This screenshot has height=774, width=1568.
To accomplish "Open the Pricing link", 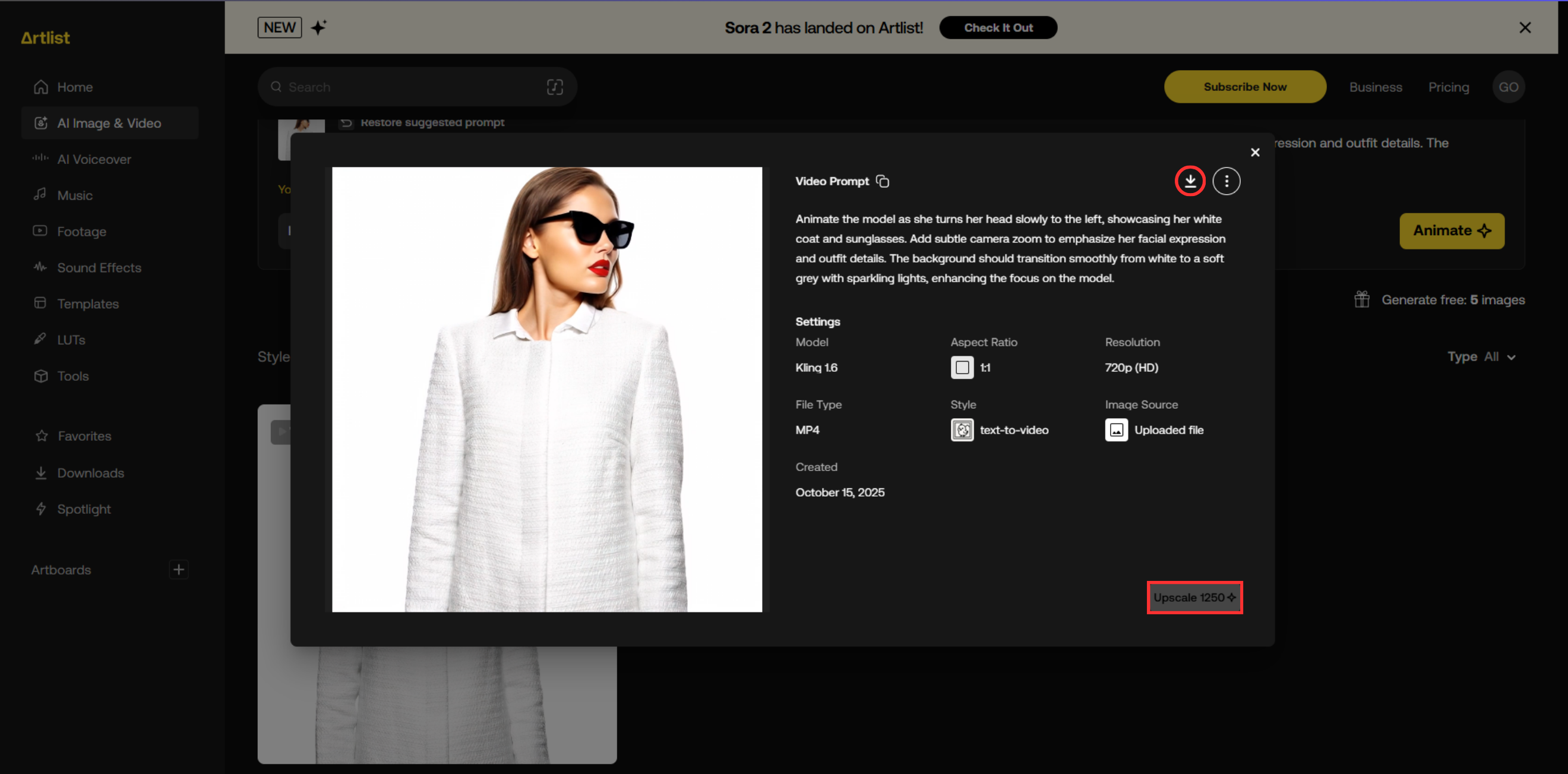I will click(1448, 87).
